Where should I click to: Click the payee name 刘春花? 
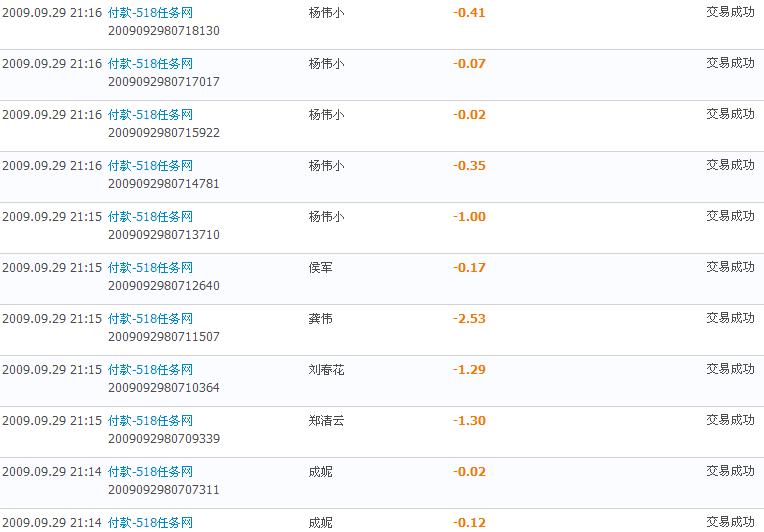pos(326,370)
